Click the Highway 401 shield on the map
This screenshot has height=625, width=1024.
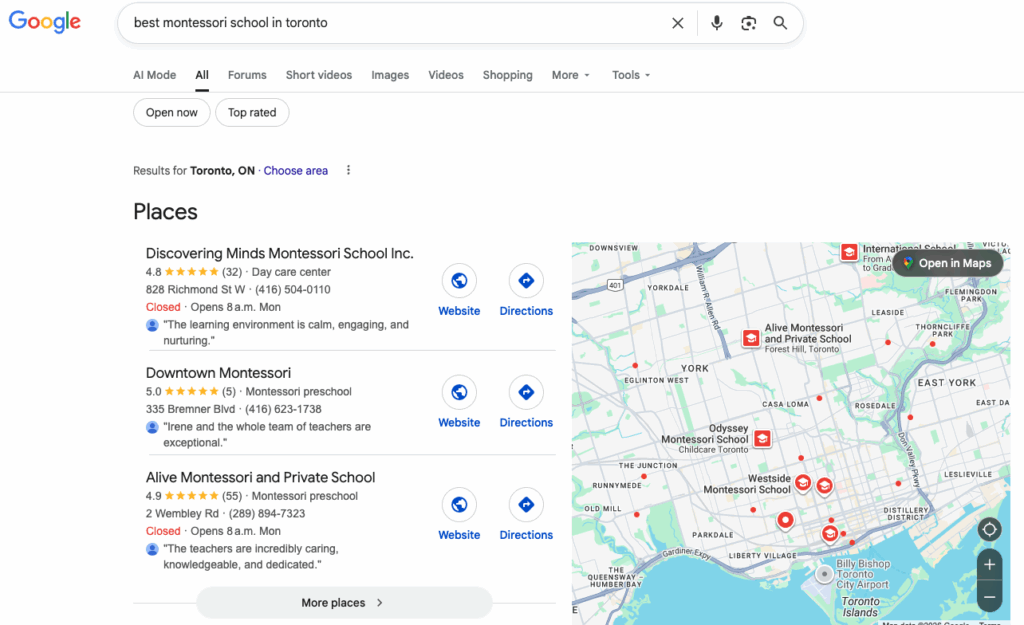615,285
